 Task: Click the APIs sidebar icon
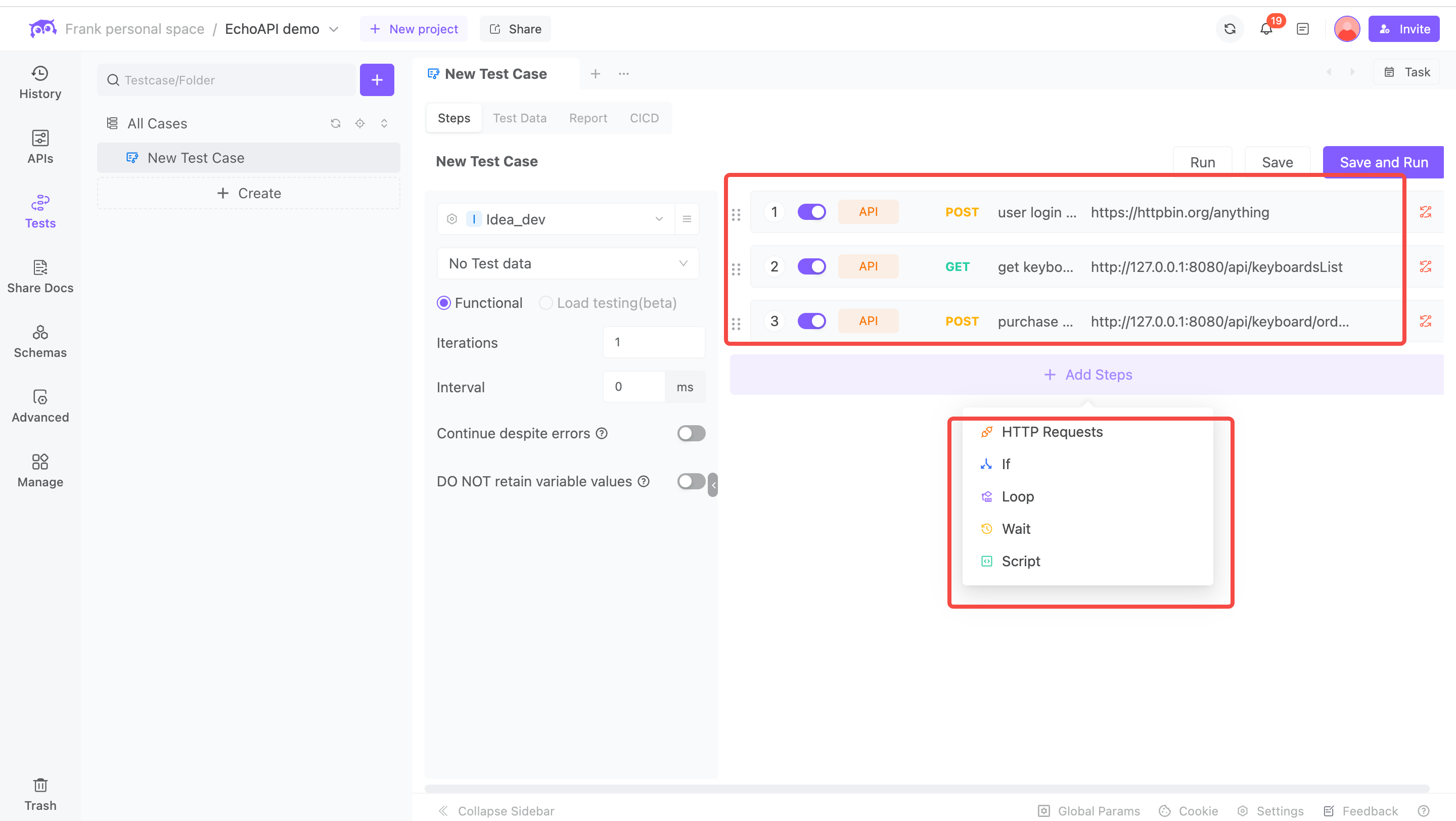click(x=39, y=146)
